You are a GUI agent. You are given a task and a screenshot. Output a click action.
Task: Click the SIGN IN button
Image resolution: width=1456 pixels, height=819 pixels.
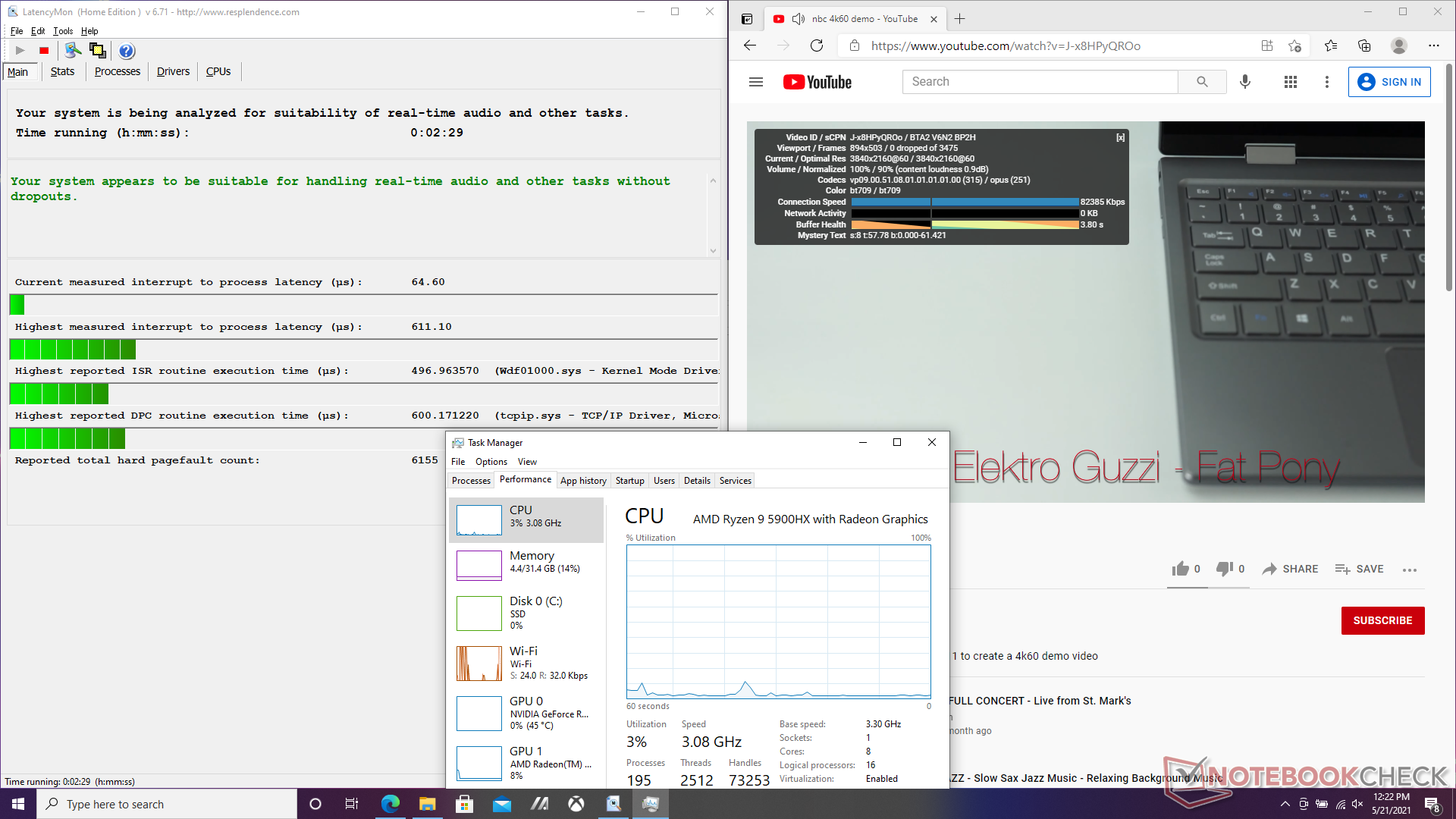coord(1389,82)
